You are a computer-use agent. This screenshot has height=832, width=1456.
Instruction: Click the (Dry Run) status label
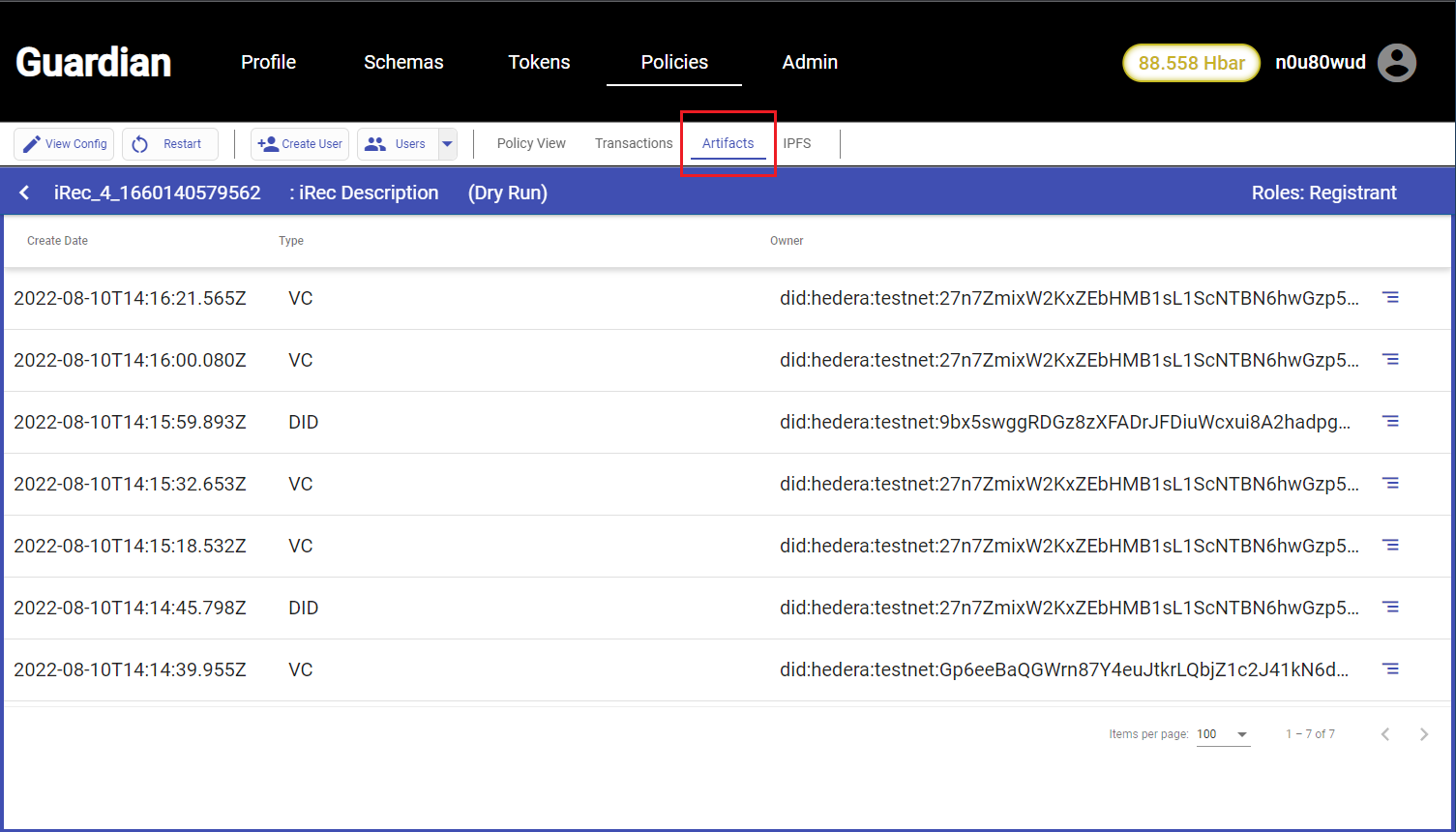[x=508, y=193]
